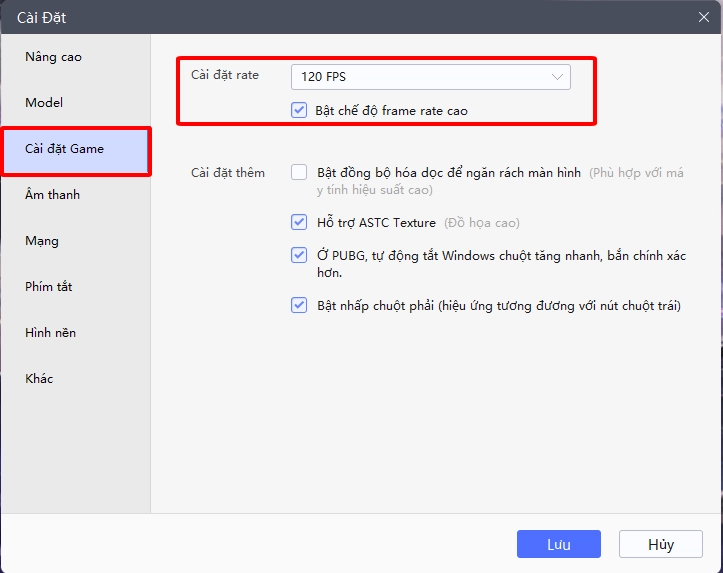
Task: Open the Phím tắt shortcuts tab
Action: pyautogui.click(x=48, y=287)
